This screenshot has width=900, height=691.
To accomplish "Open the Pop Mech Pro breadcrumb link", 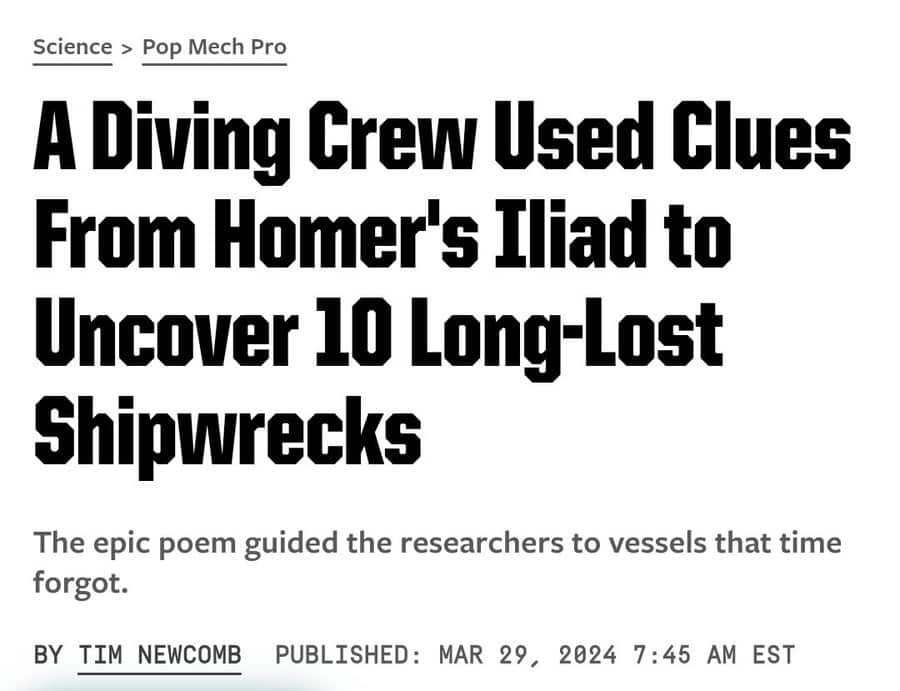I will pyautogui.click(x=214, y=47).
